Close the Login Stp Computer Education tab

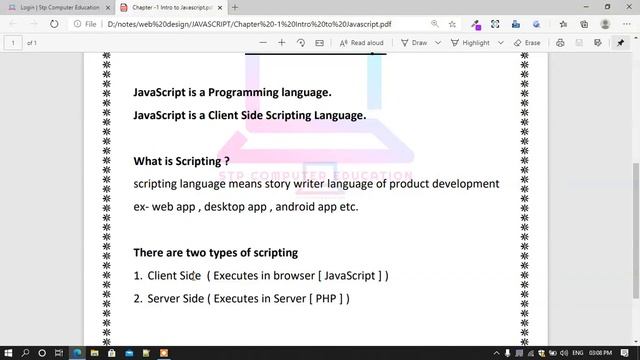point(108,7)
